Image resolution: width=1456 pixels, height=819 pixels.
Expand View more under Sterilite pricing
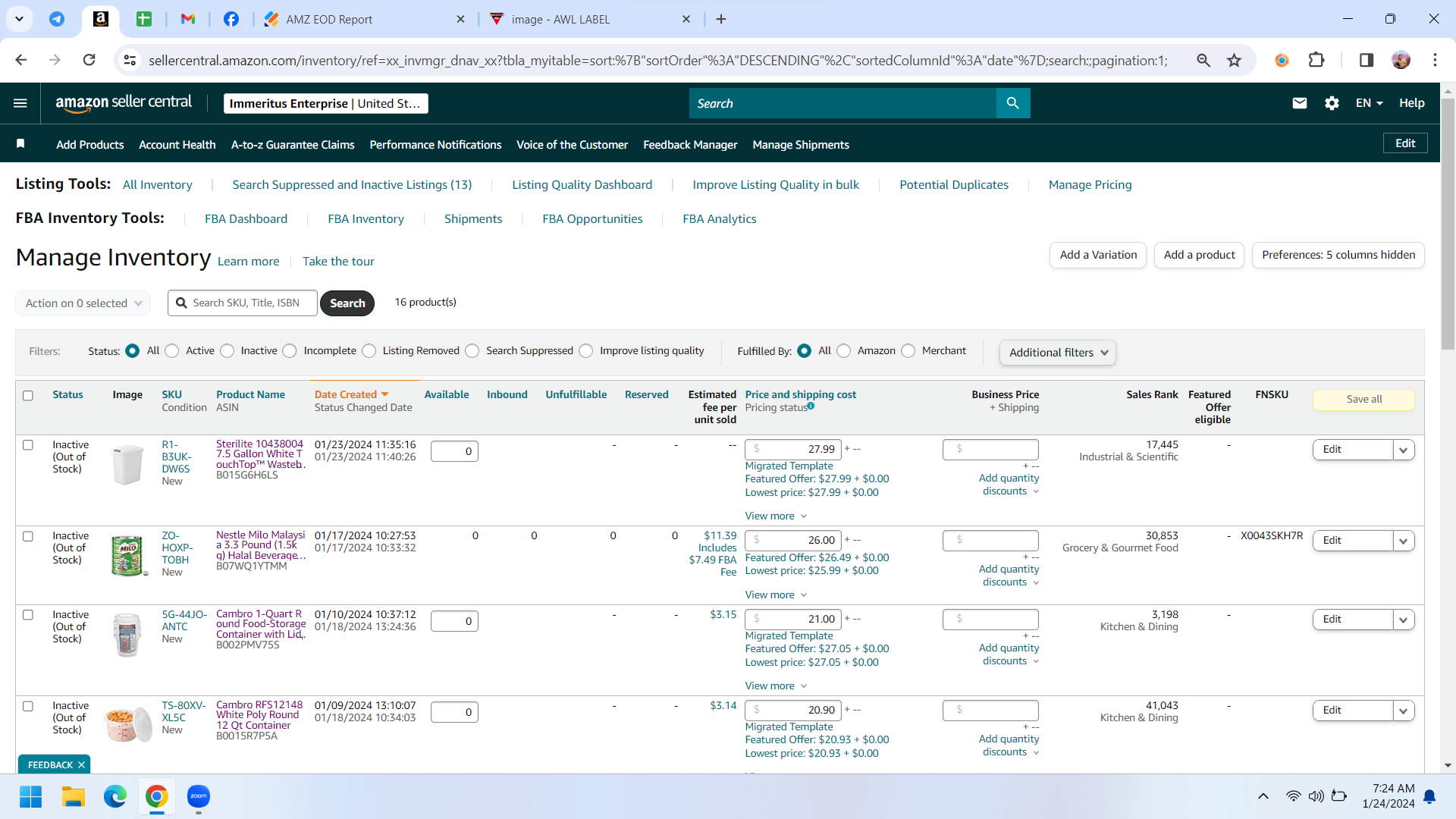776,516
